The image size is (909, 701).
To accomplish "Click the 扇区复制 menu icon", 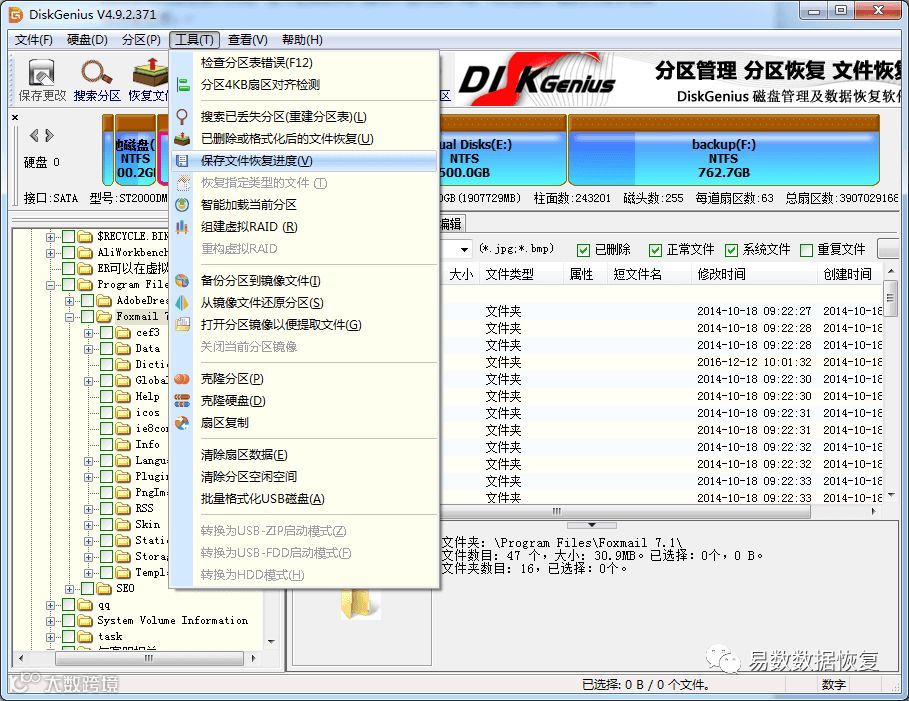I will (x=182, y=423).
